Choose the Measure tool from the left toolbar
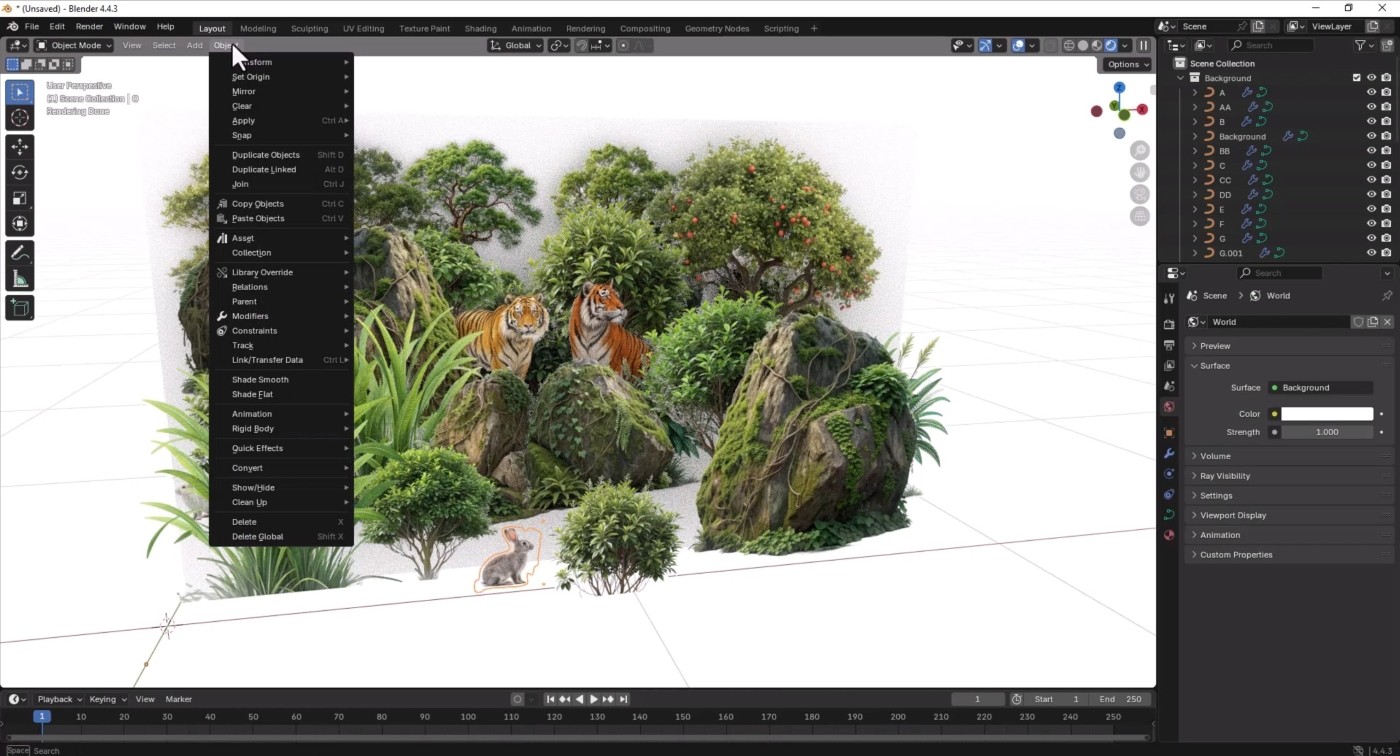The width and height of the screenshot is (1400, 756). point(20,278)
